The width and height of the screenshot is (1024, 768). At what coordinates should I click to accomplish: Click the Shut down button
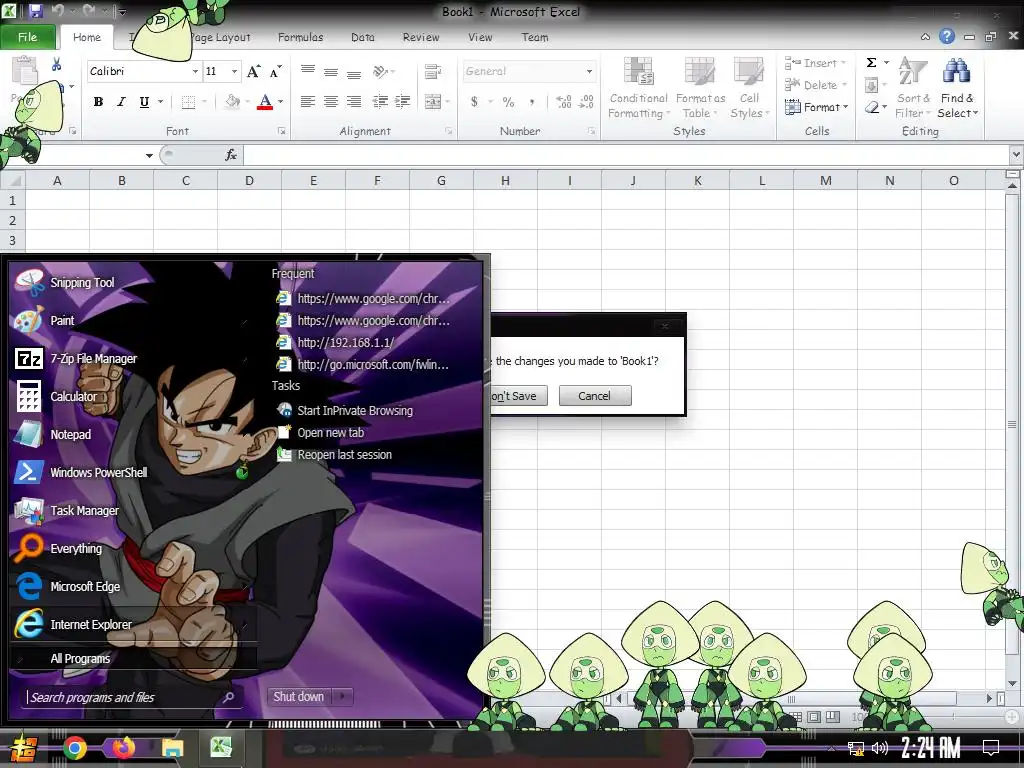click(x=298, y=697)
